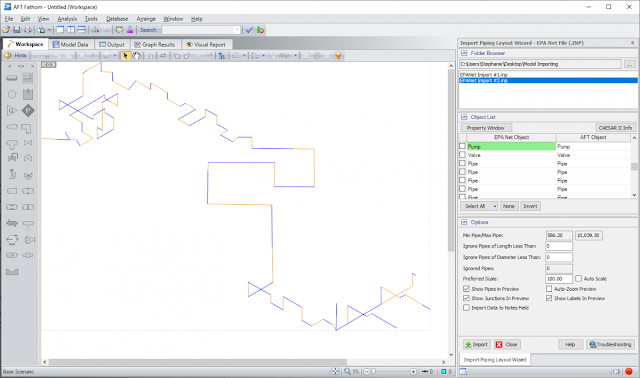Uncheck Show Pipes in Preview
Viewport: 640px width, 378px height.
coord(466,289)
